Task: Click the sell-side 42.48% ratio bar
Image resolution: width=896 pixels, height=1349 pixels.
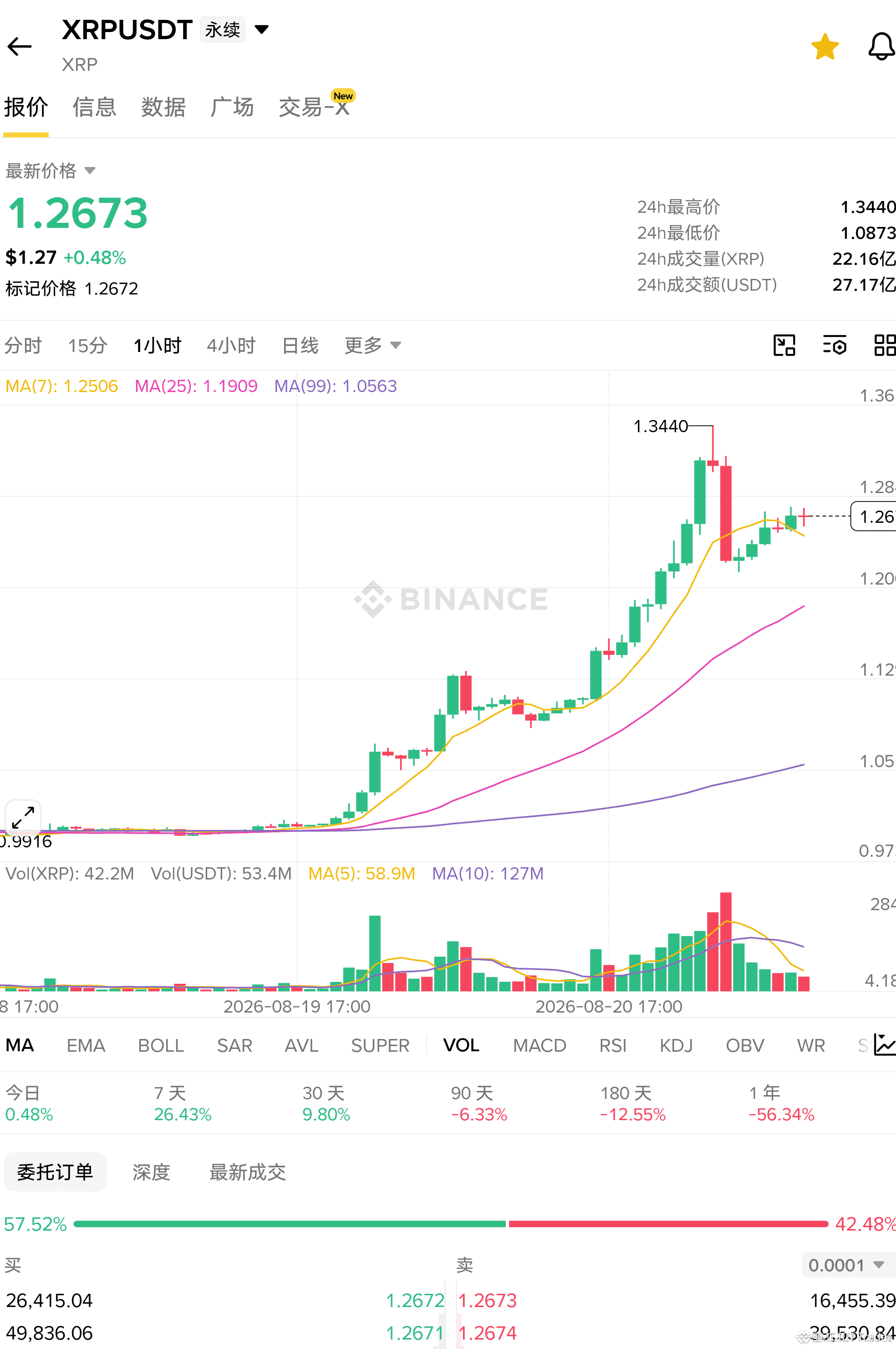Action: click(x=668, y=1224)
